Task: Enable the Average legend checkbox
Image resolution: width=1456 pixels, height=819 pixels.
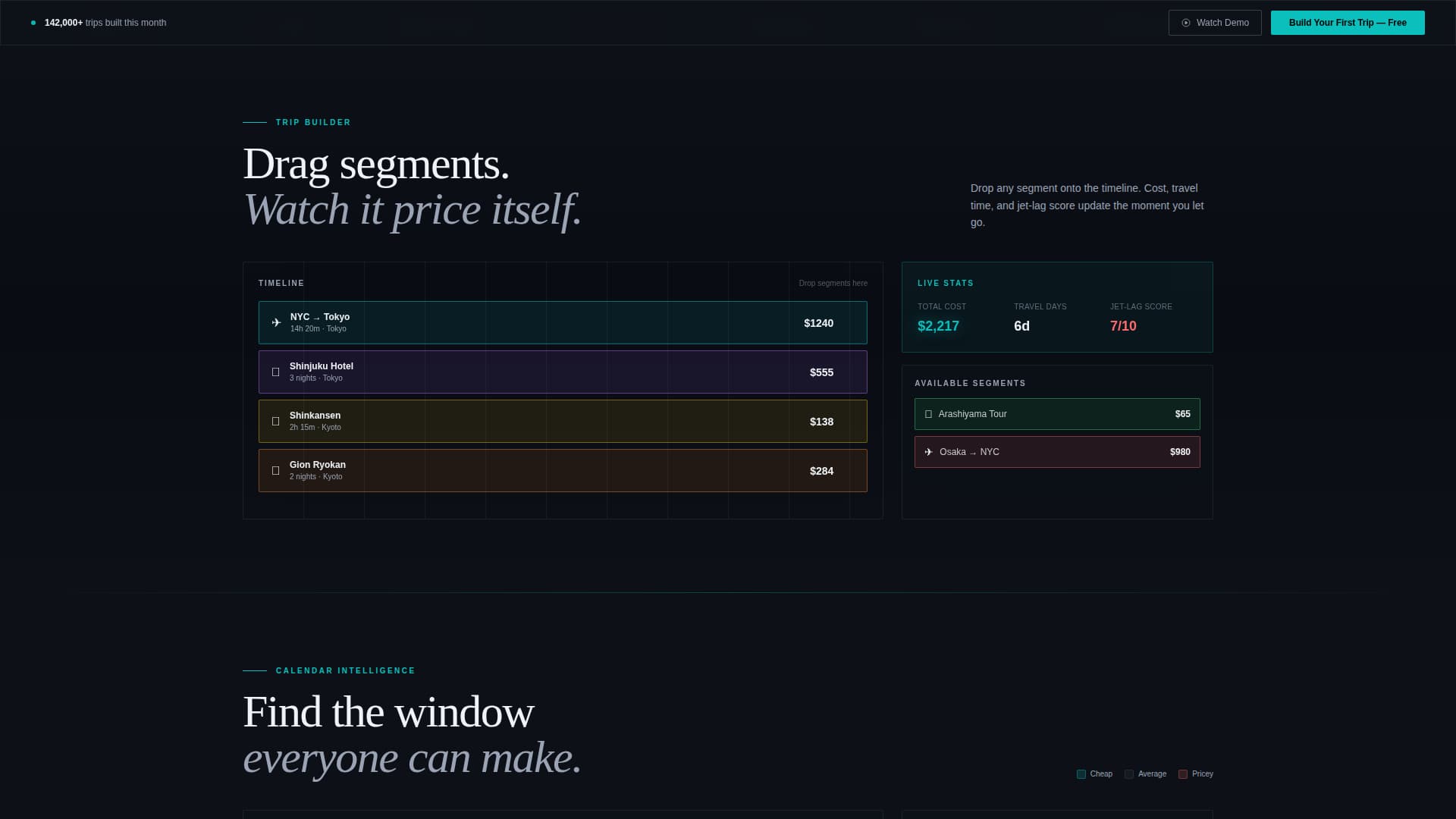Action: [x=1129, y=773]
